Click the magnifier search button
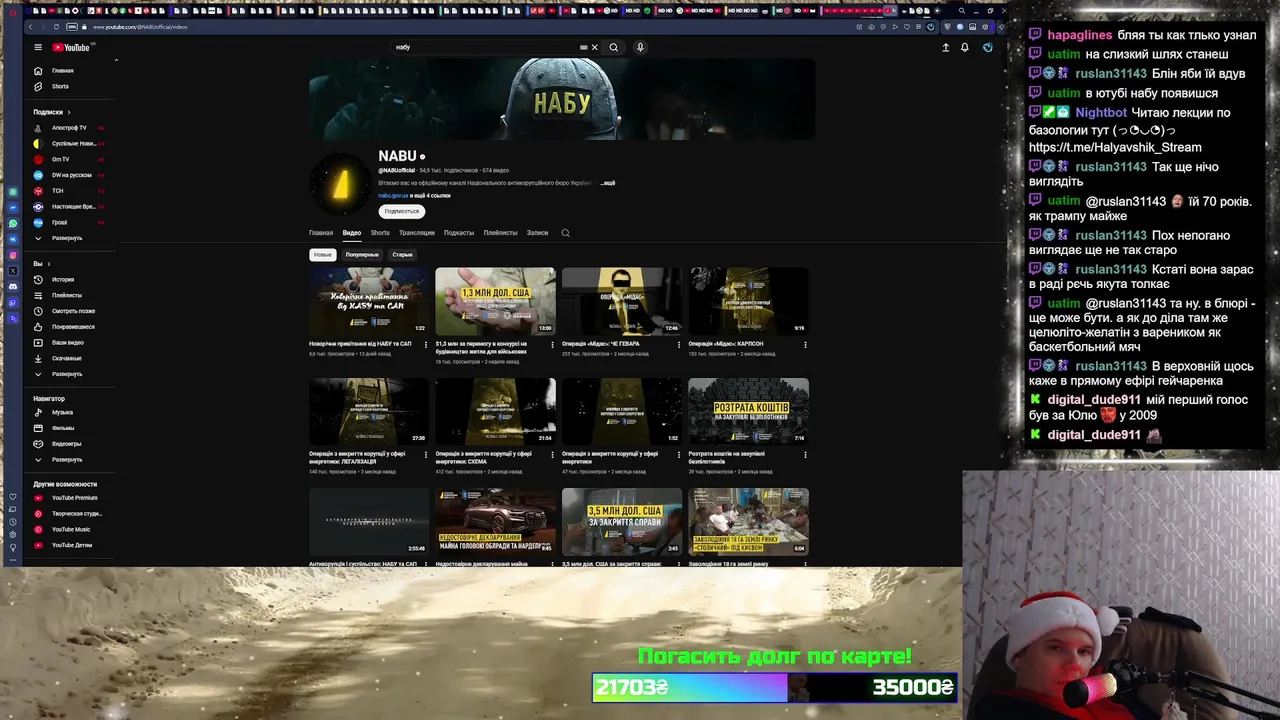Viewport: 1280px width, 720px height. click(614, 47)
